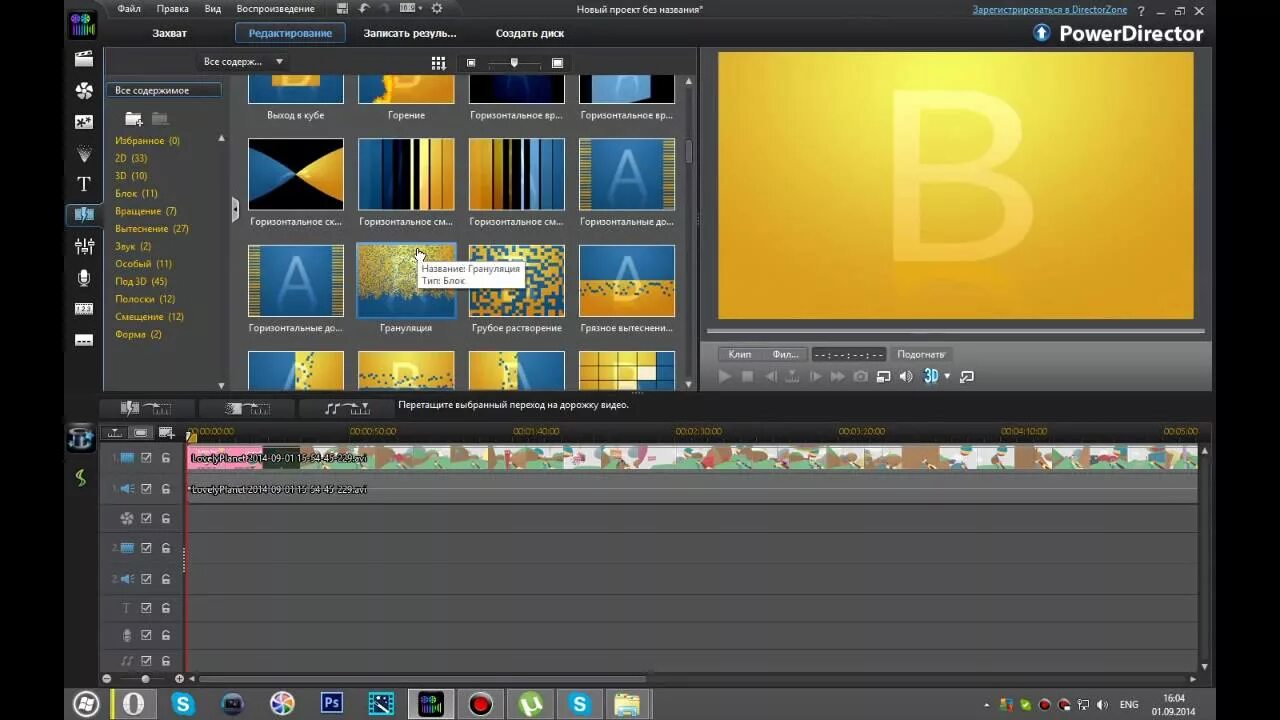Viewport: 1280px width, 720px height.
Task: Open the 'Все содерж...' filter dropdown
Action: click(x=243, y=62)
